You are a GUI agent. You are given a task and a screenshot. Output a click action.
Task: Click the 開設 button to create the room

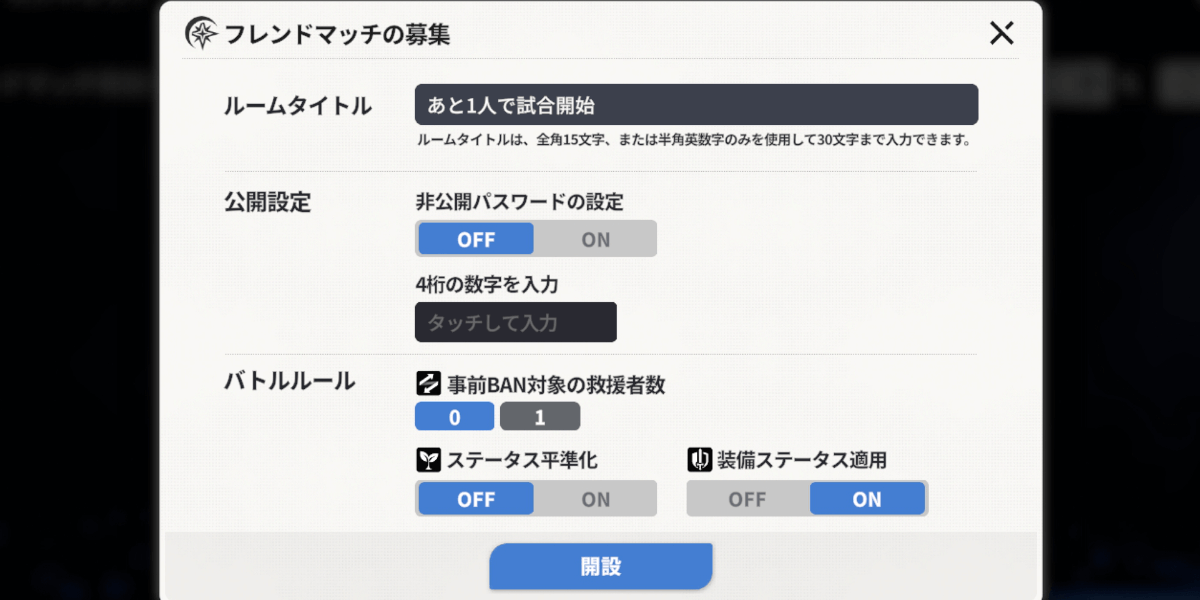(600, 566)
